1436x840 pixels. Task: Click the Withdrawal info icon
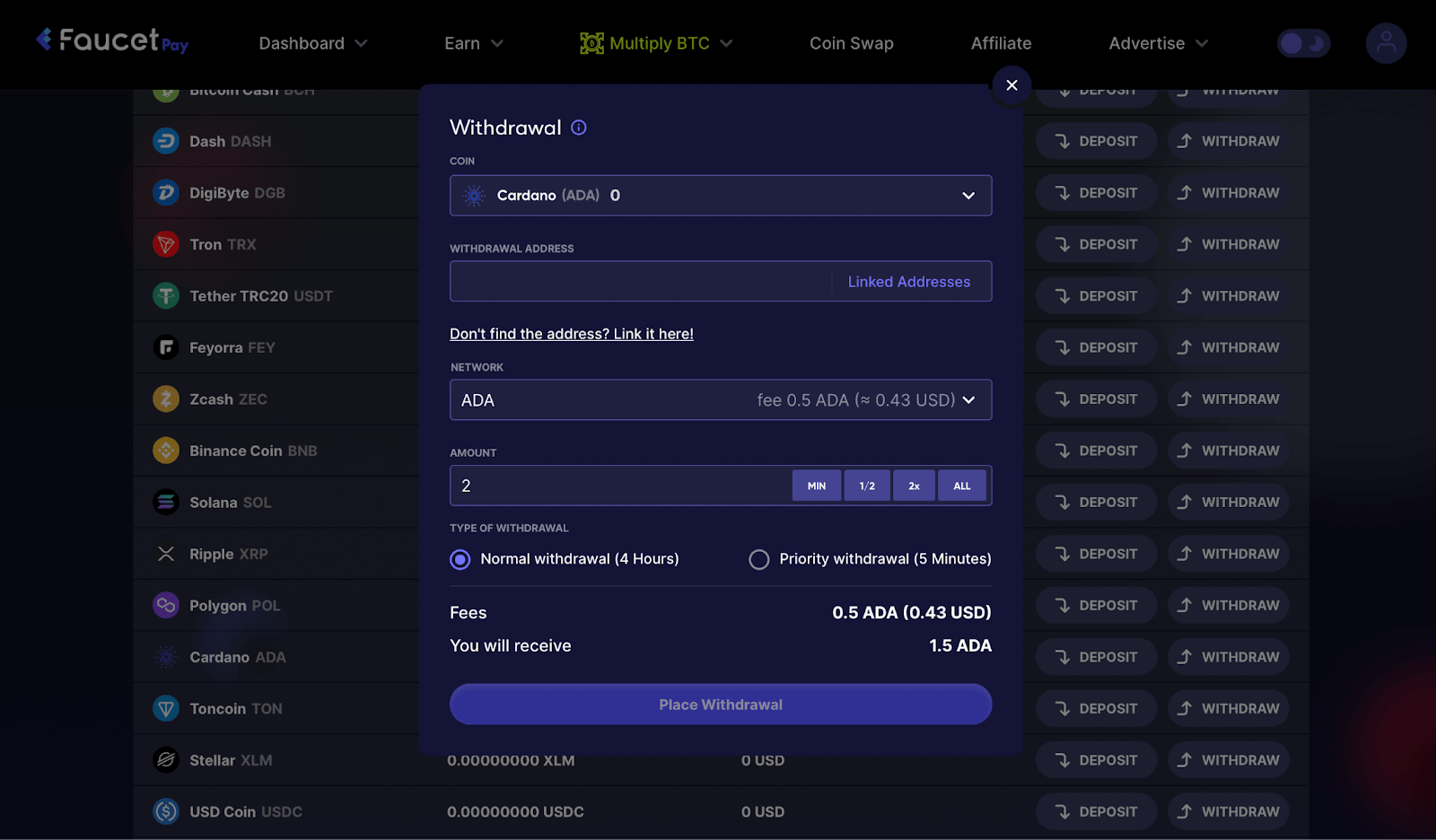579,127
